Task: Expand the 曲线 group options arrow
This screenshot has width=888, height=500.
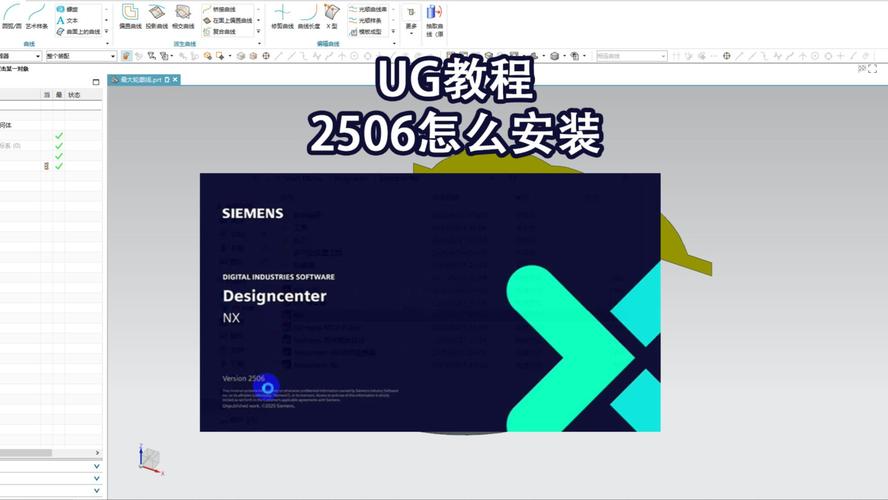Action: [107, 44]
